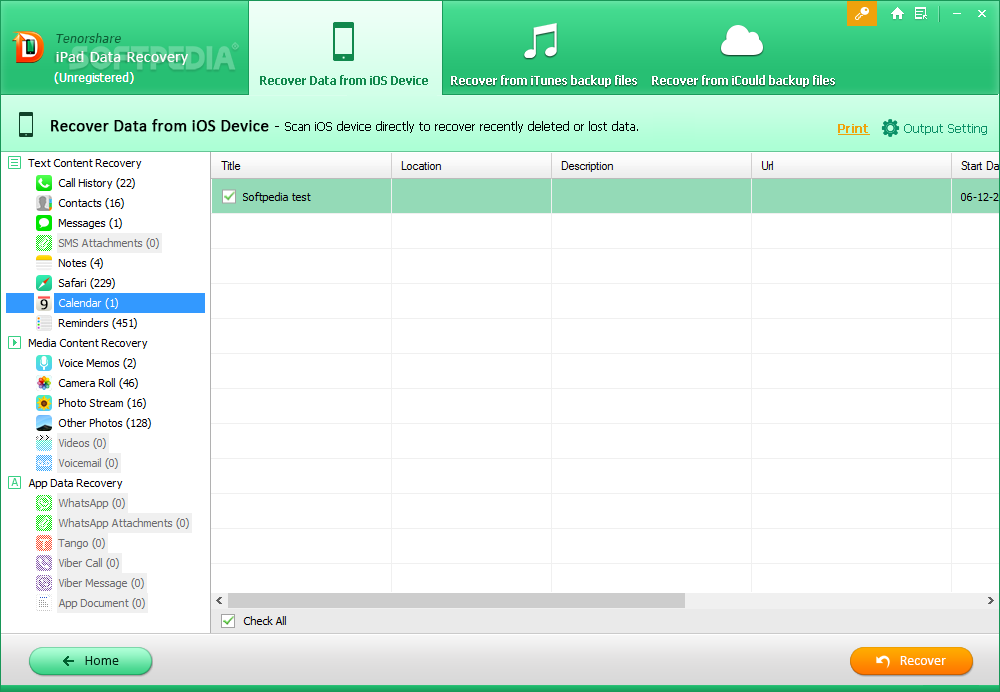Select Other Photos (128) entry
Screen dimensions: 1000x692
pyautogui.click(x=105, y=423)
